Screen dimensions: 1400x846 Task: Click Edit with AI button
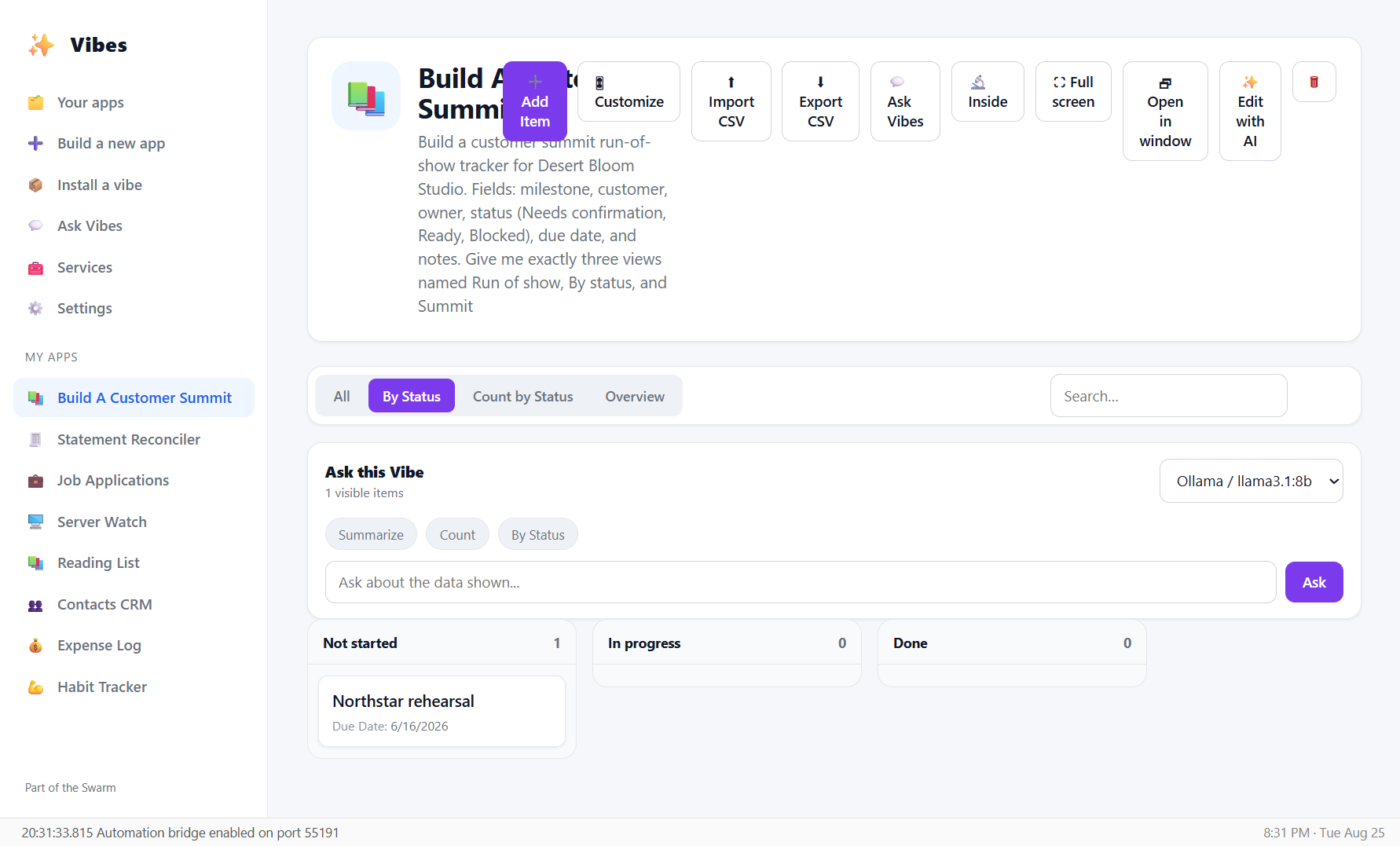[1251, 112]
